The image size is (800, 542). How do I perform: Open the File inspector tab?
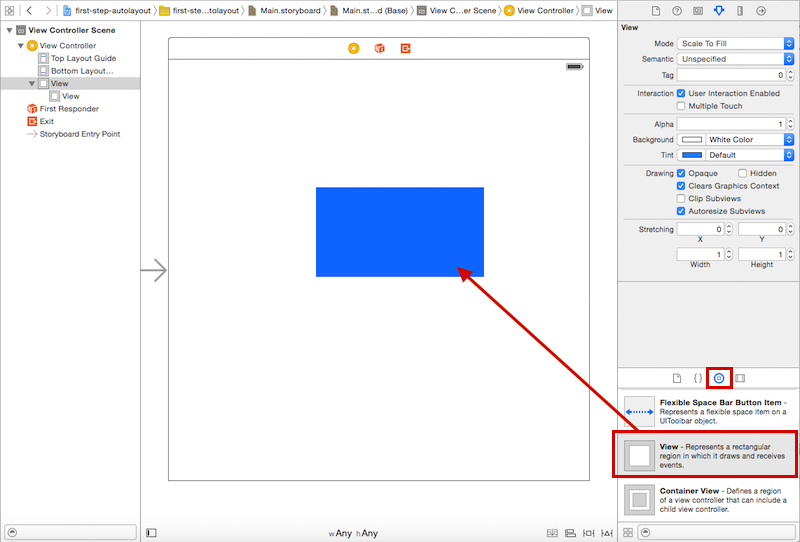click(x=656, y=11)
